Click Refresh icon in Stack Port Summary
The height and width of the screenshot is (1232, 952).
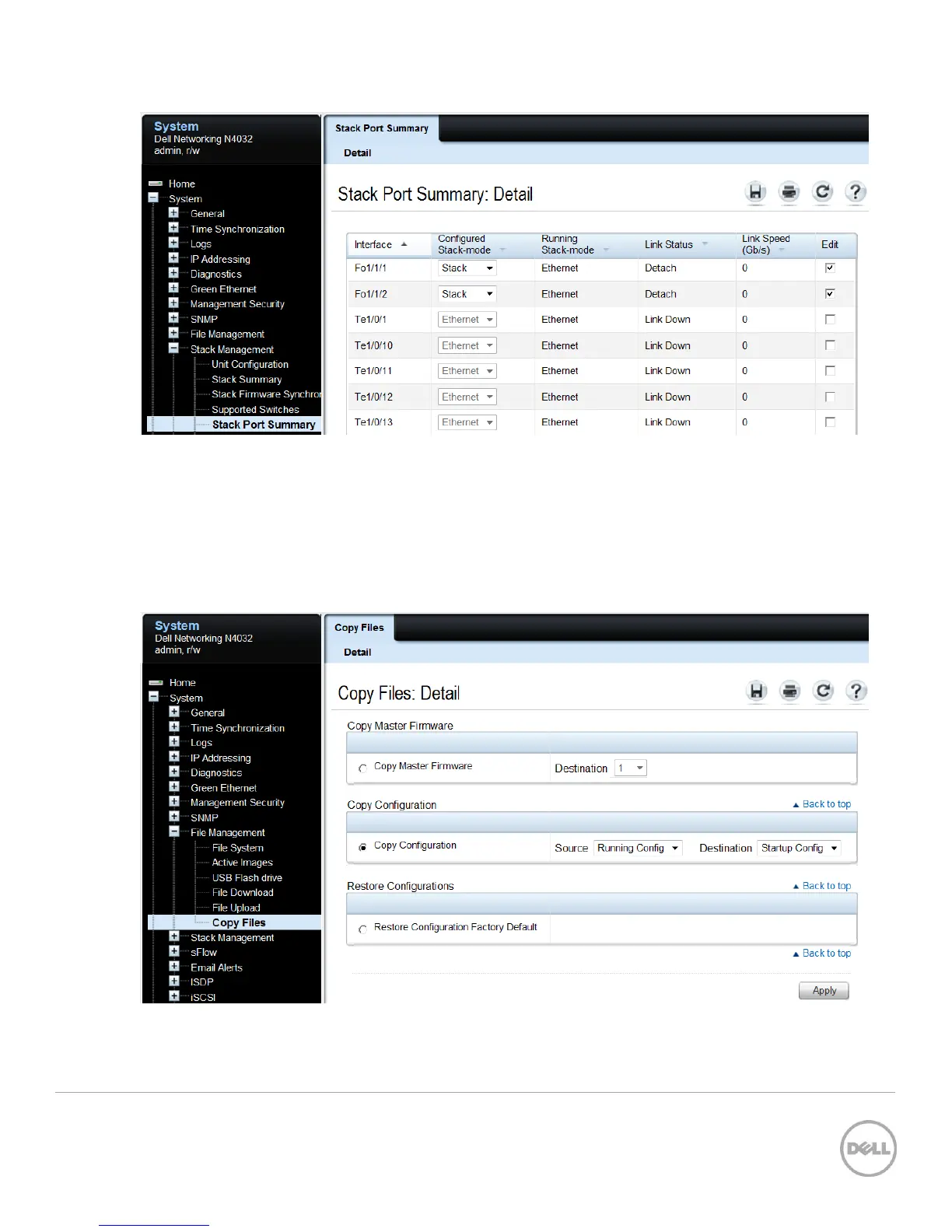(822, 192)
